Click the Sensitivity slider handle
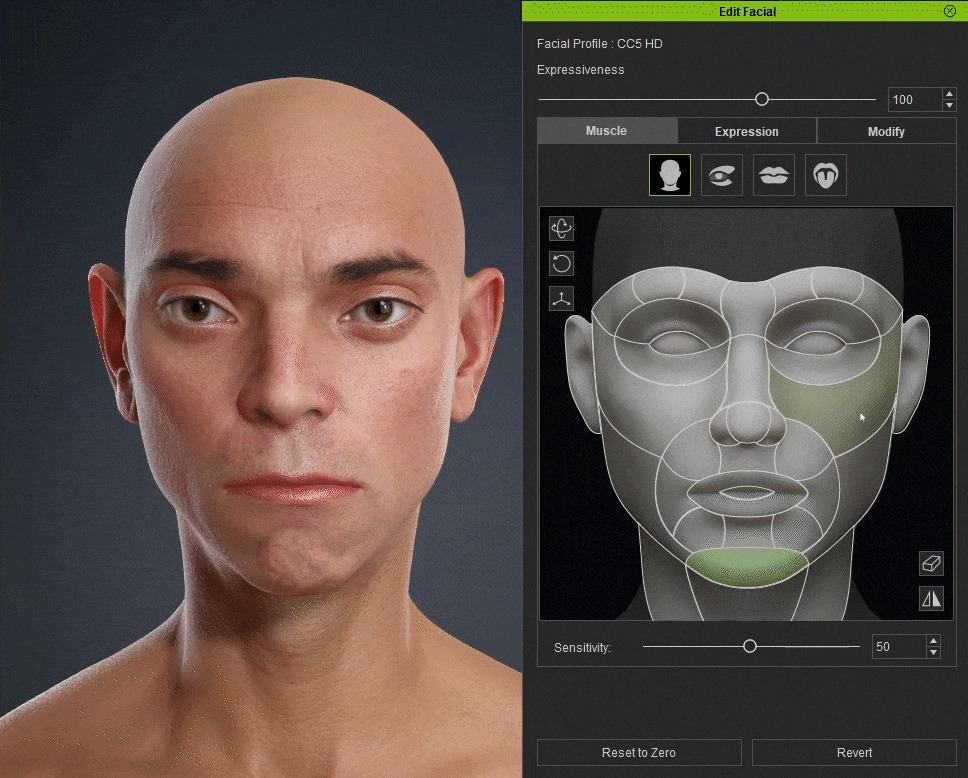The width and height of the screenshot is (968, 778). (x=749, y=646)
